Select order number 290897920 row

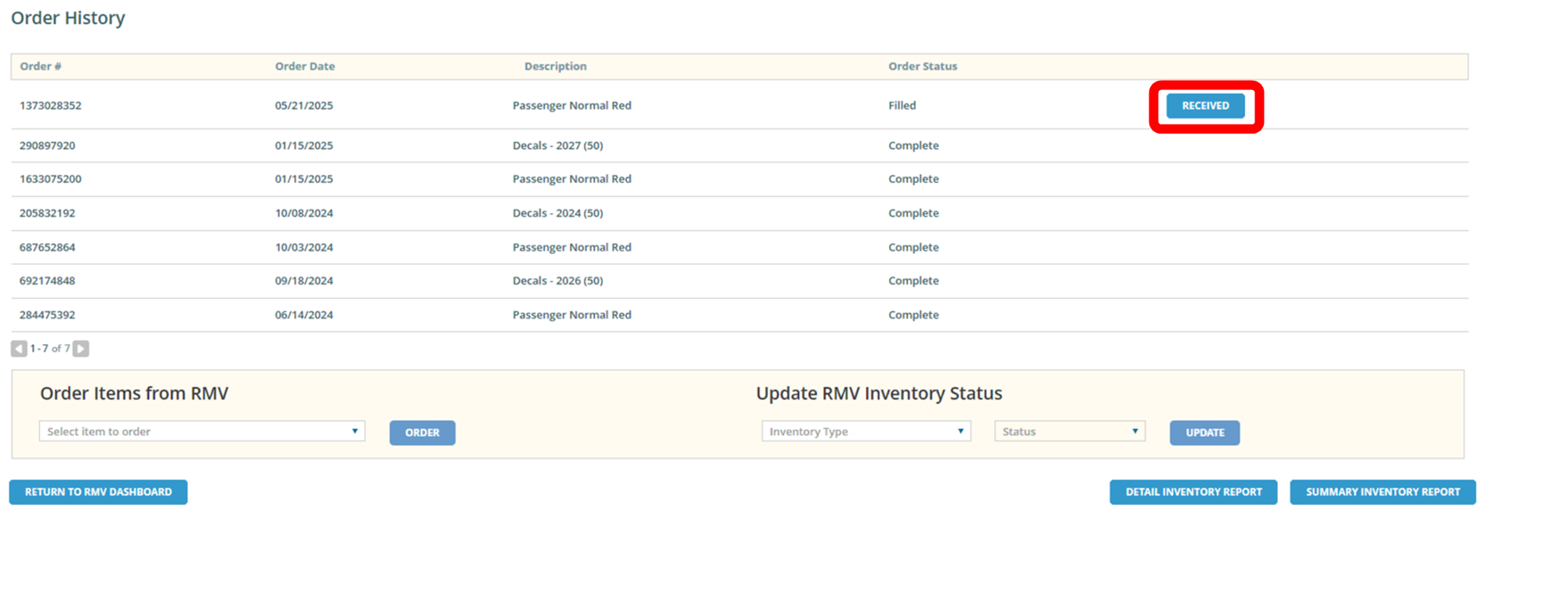click(x=48, y=146)
